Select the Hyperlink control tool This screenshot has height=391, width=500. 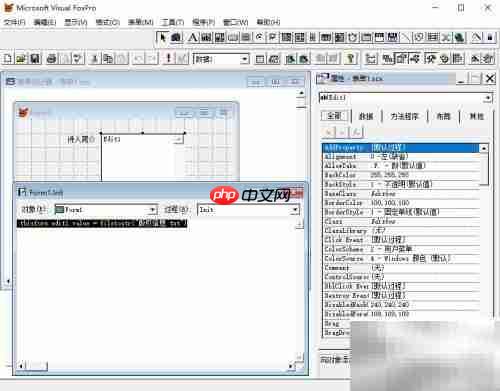[x=459, y=37]
